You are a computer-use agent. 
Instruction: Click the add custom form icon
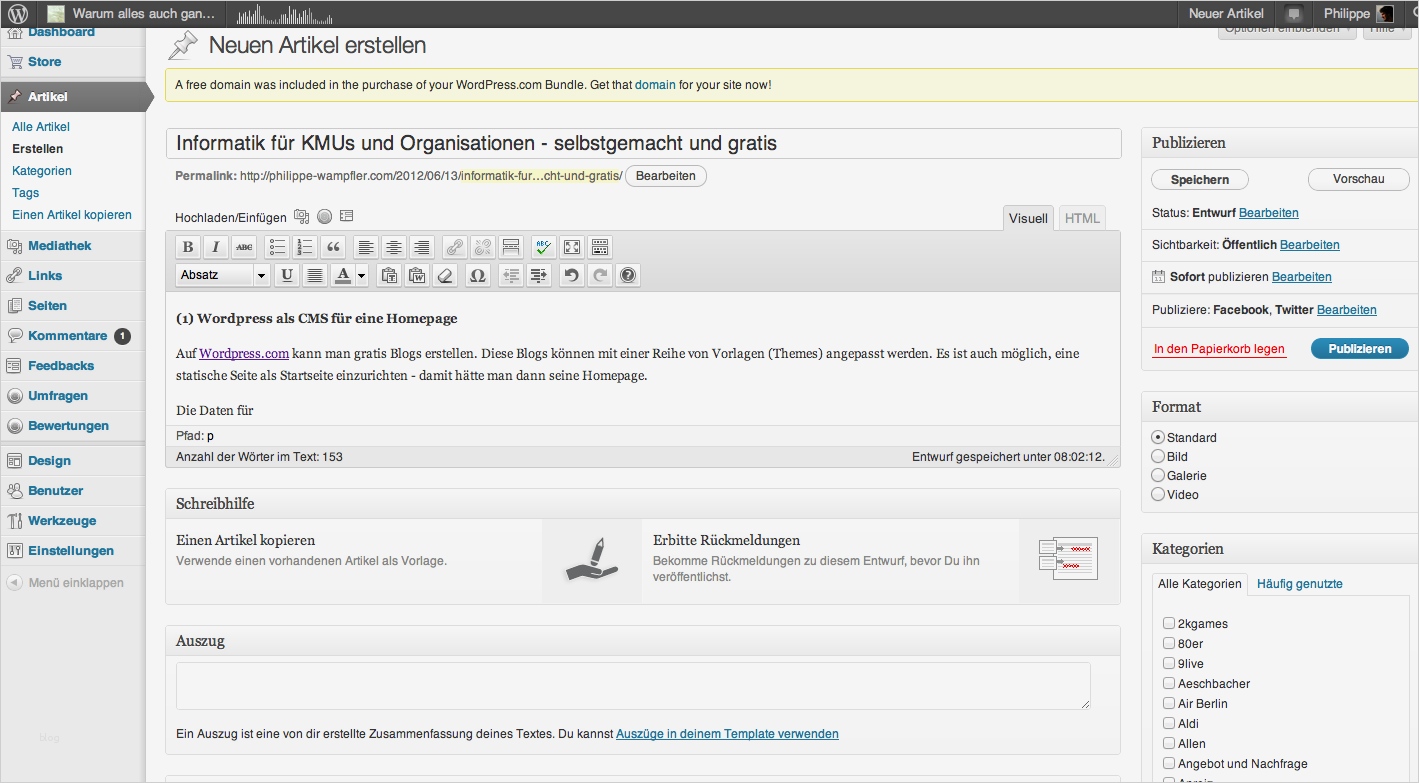[x=347, y=216]
